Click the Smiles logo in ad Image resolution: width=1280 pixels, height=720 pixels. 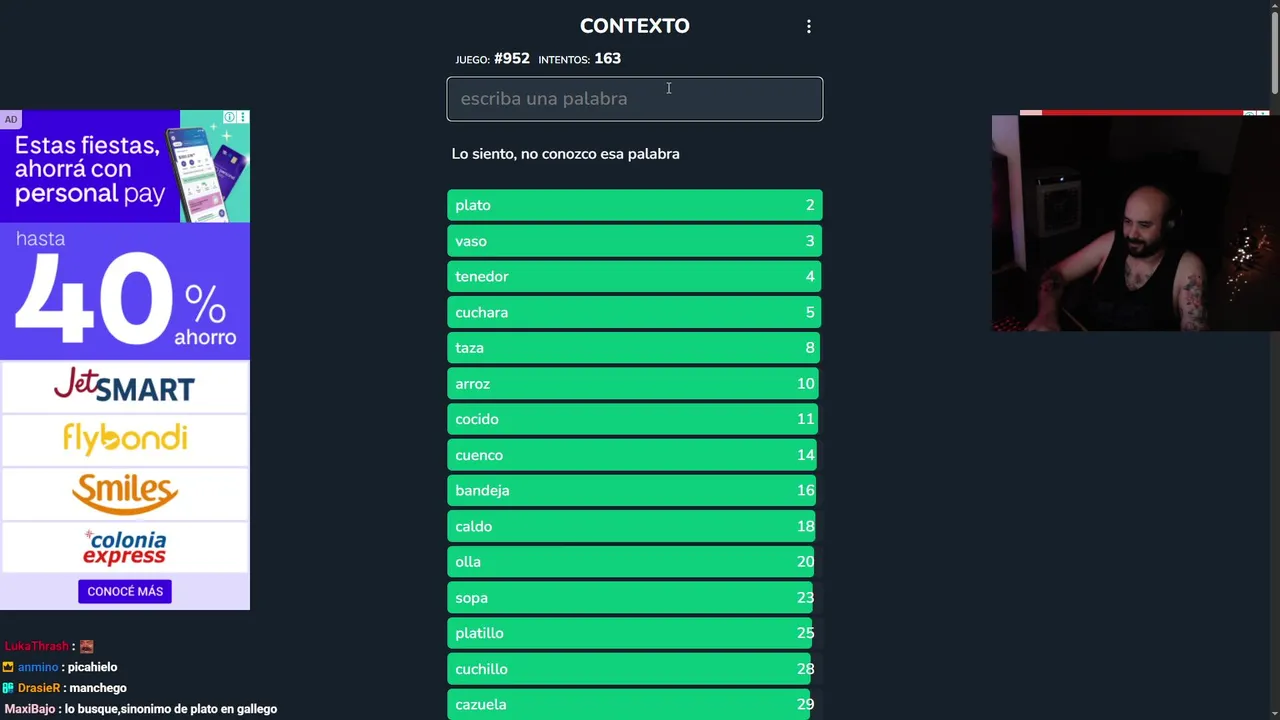click(124, 493)
